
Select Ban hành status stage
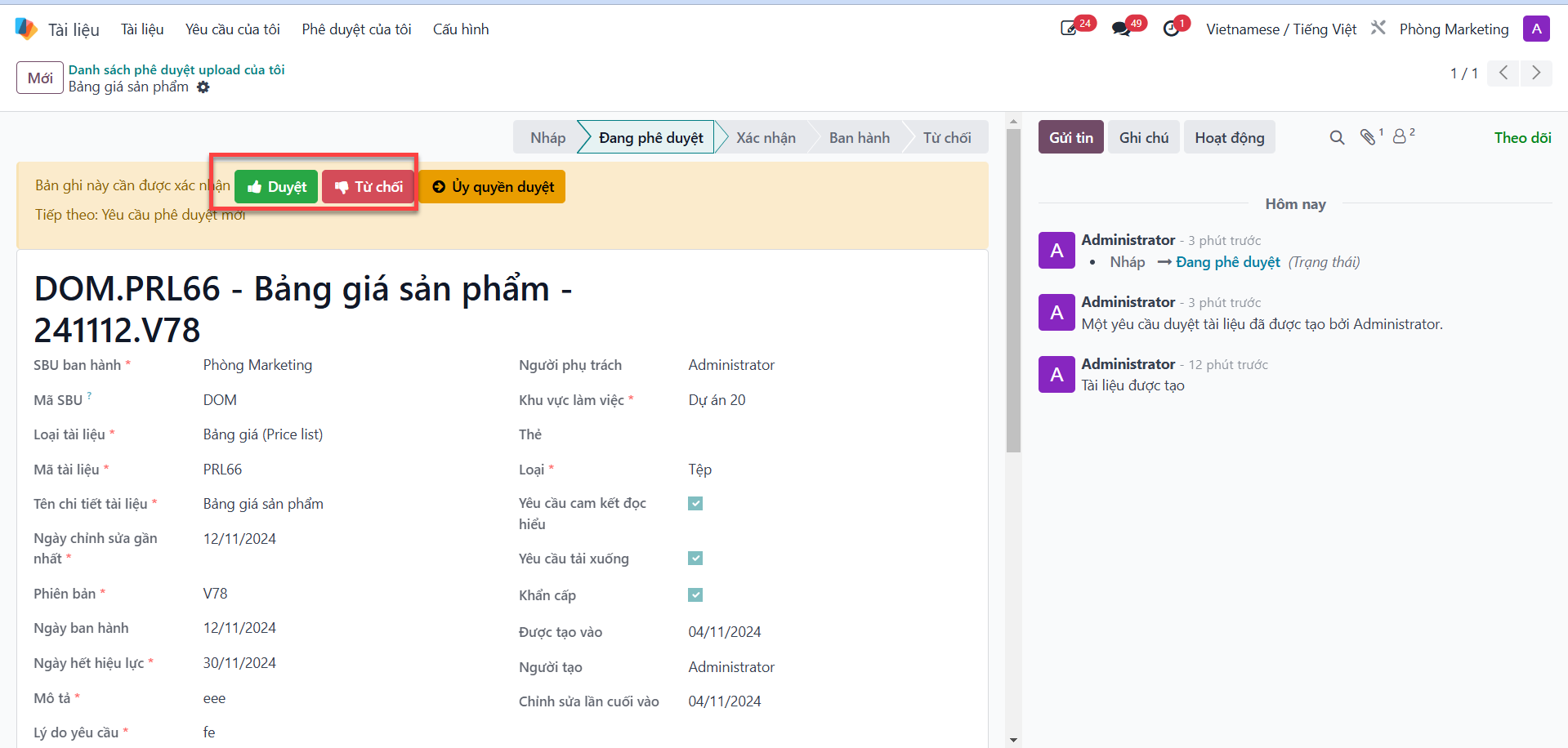859,137
